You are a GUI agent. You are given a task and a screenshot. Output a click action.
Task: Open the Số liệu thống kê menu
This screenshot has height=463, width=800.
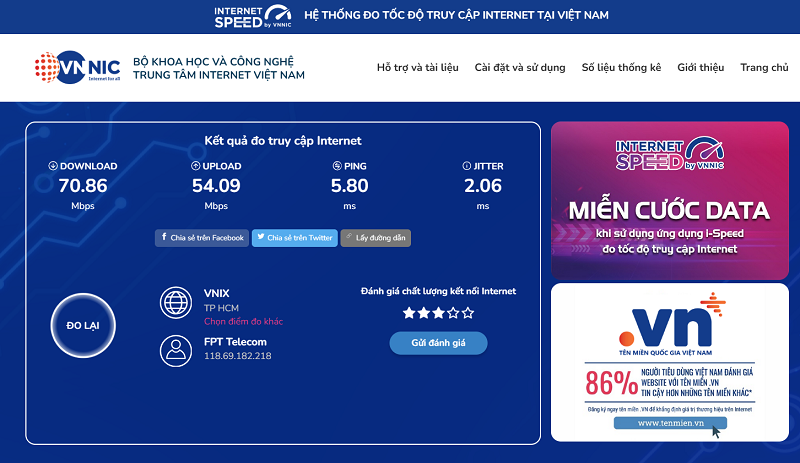click(x=621, y=67)
